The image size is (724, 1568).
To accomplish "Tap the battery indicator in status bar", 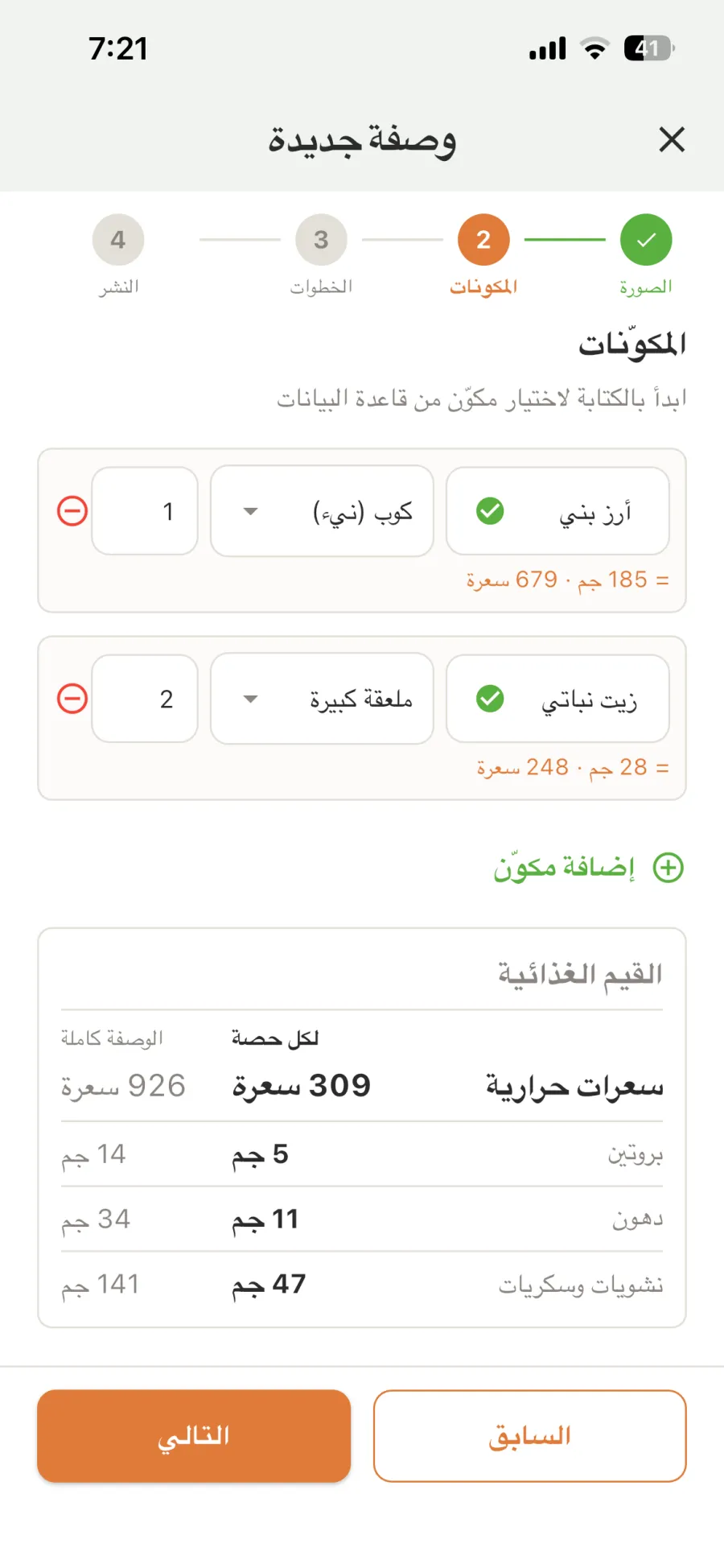I will point(649,48).
